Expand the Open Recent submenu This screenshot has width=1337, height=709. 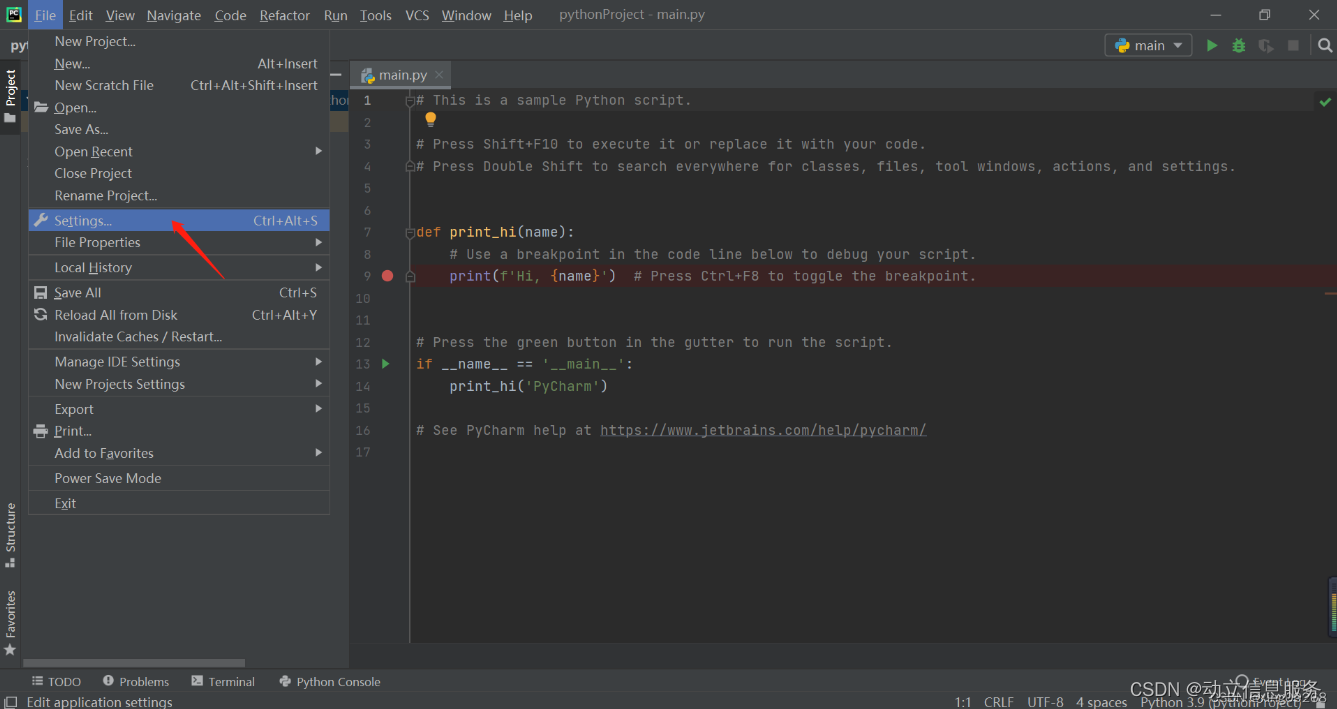point(179,151)
